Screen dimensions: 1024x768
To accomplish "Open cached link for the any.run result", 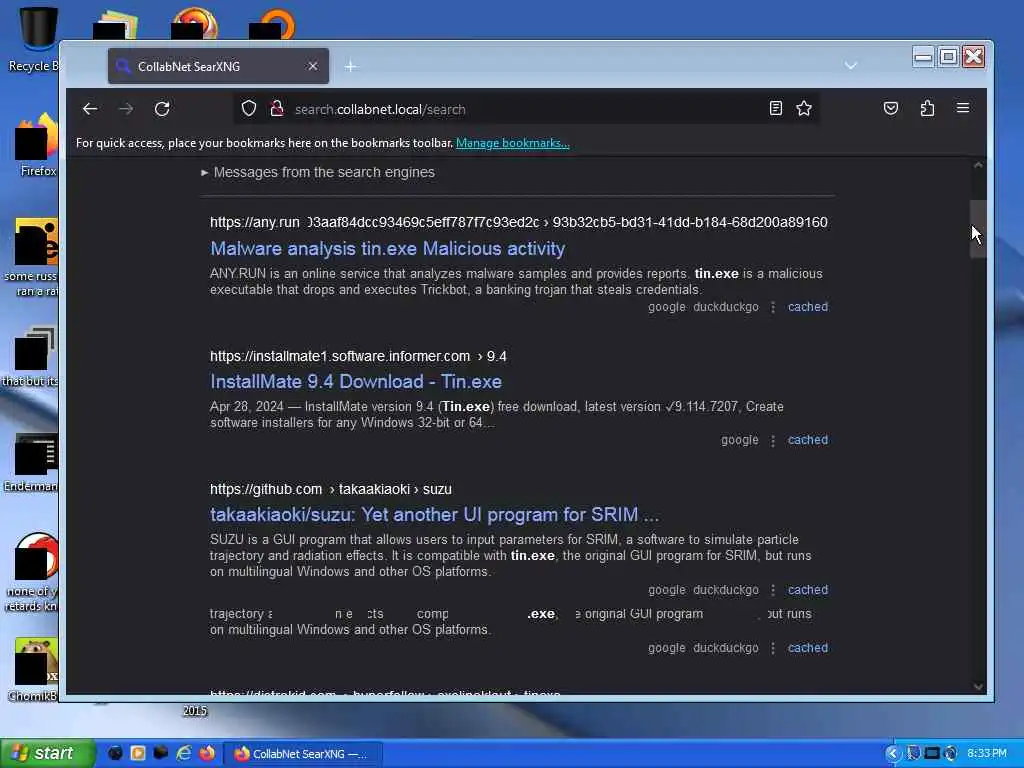I will click(x=808, y=307).
